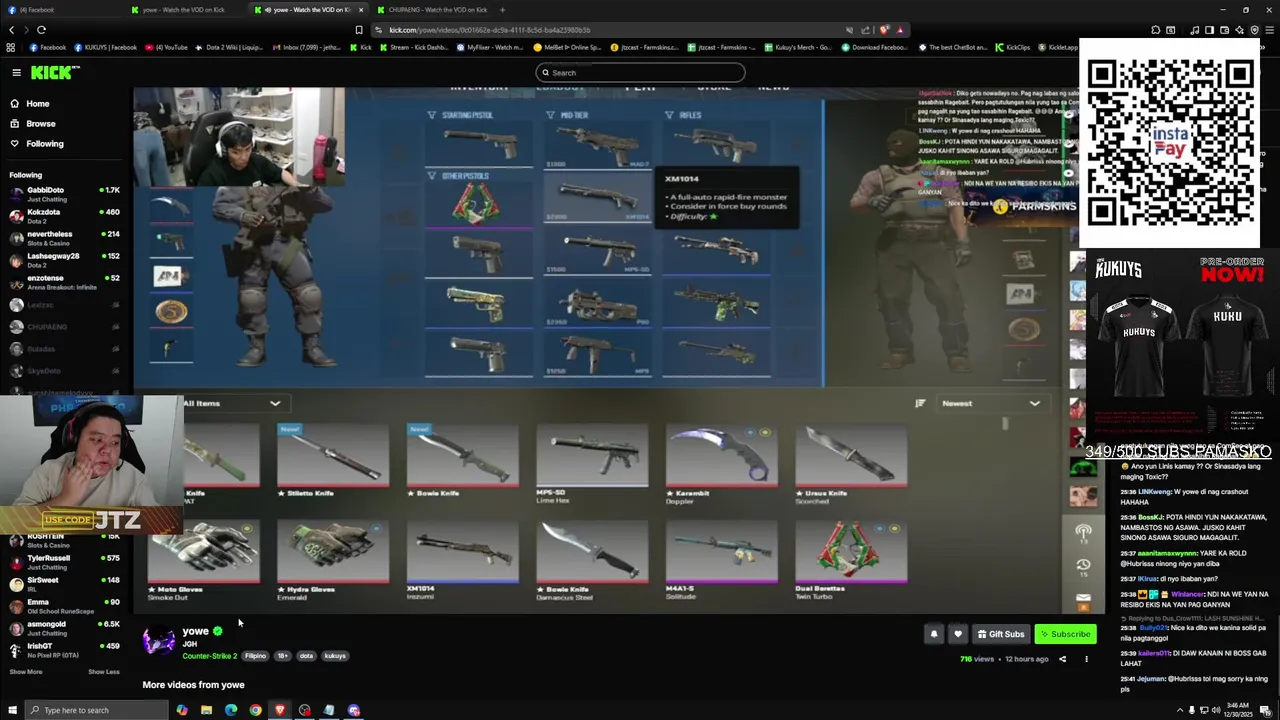Open the three-dot more options menu
The height and width of the screenshot is (720, 1280).
pyautogui.click(x=1086, y=659)
